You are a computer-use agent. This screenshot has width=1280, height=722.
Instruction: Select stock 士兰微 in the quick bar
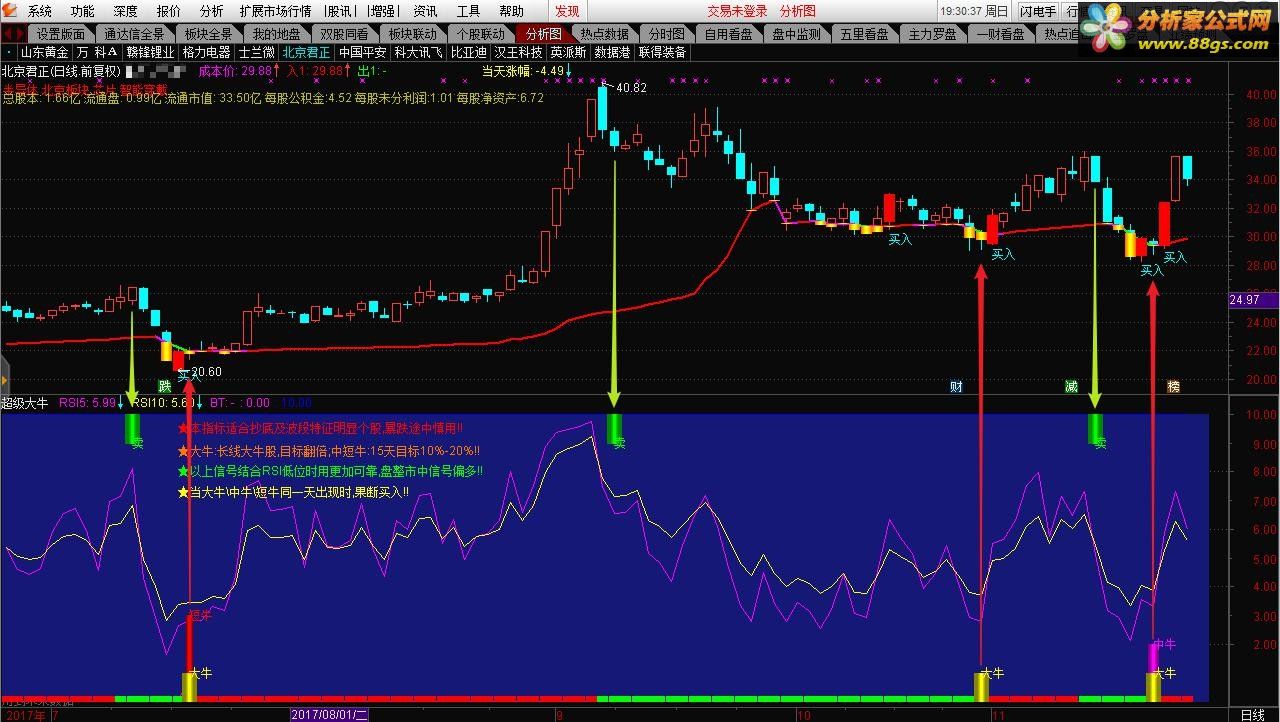(x=257, y=52)
